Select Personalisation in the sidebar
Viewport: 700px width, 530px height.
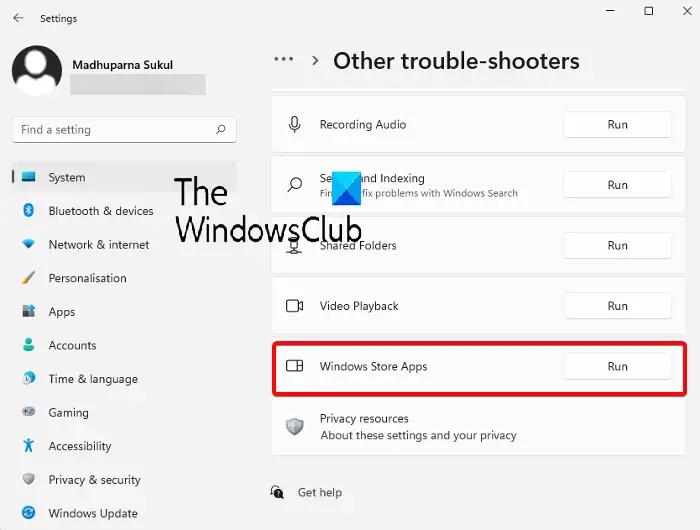[124, 278]
